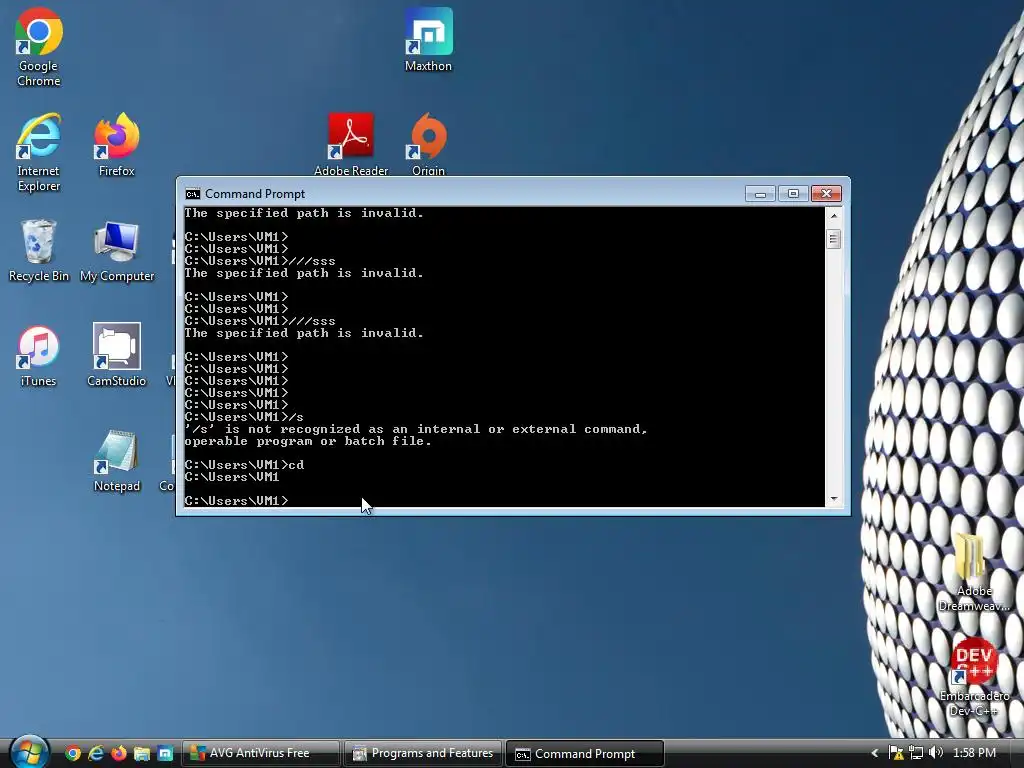
Task: Select the Internet Explorer desktop icon
Action: point(39,152)
